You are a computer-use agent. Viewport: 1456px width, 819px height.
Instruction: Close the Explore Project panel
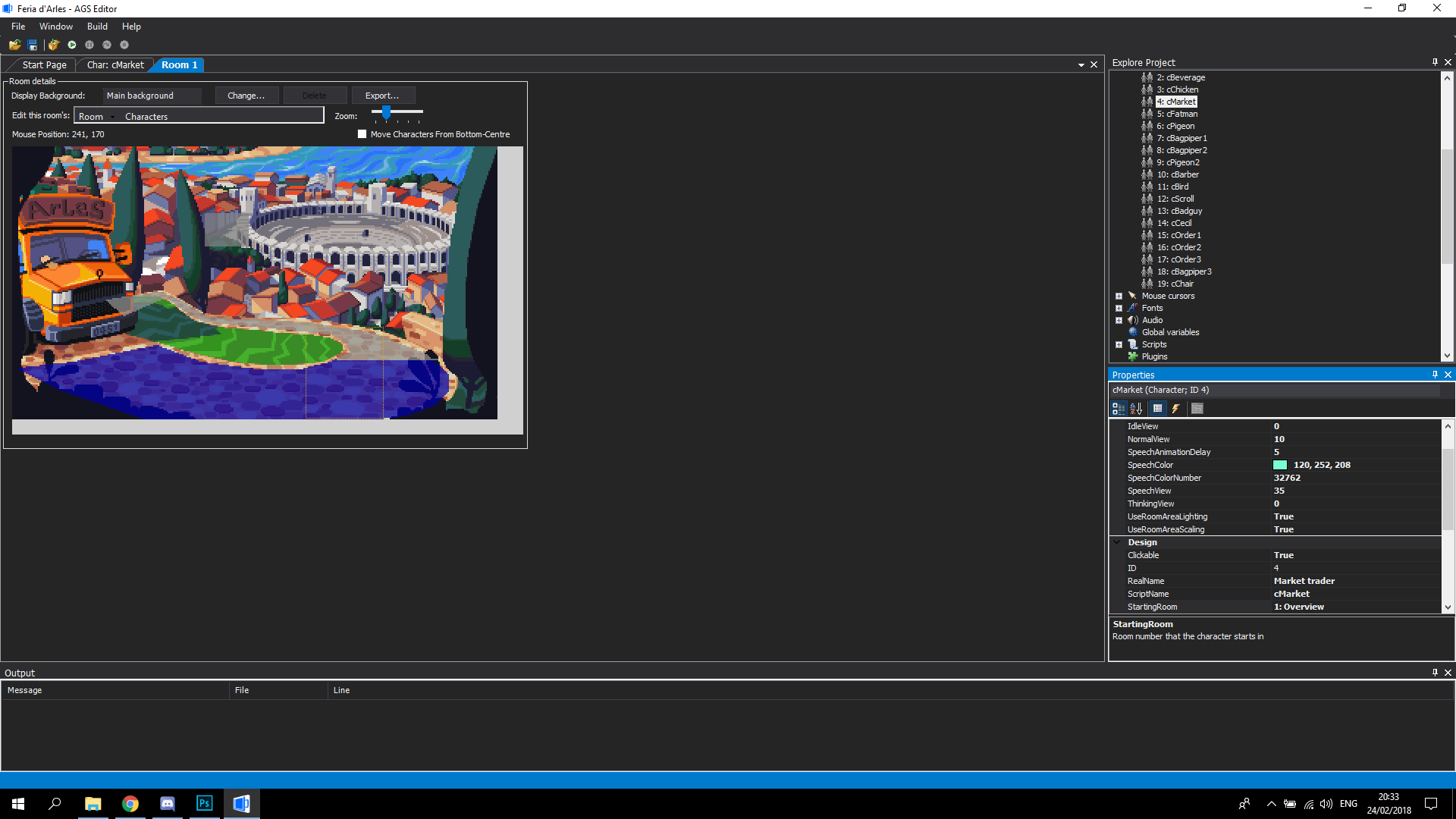(1448, 62)
